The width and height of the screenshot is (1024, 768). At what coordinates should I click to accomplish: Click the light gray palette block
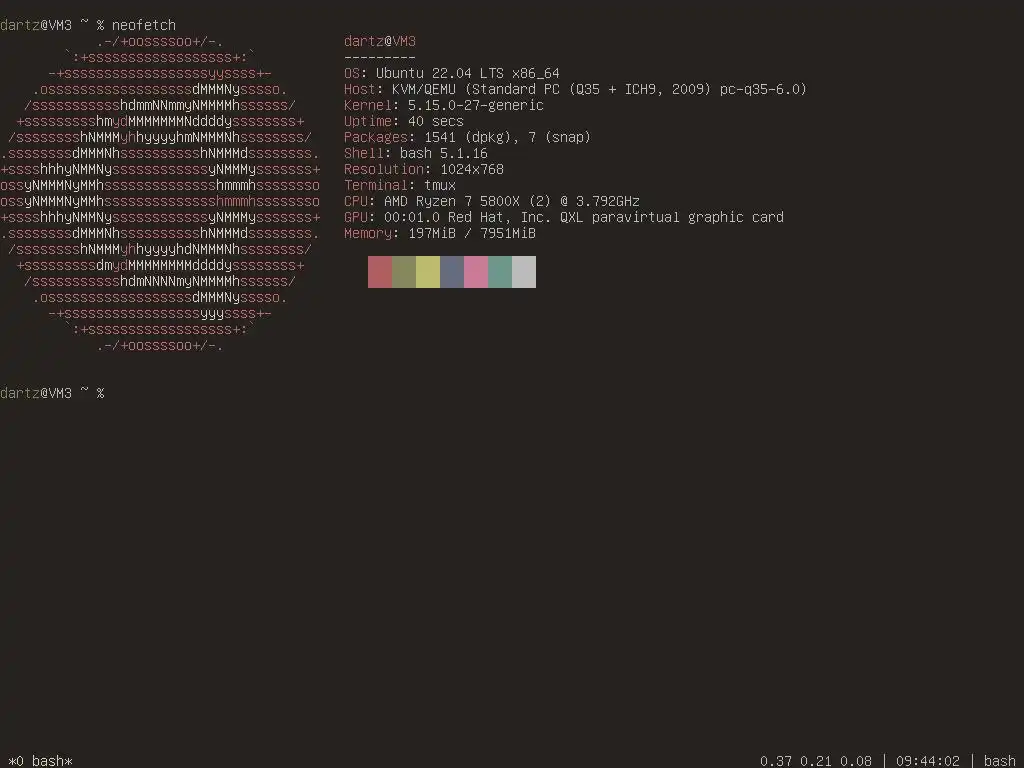click(x=524, y=272)
